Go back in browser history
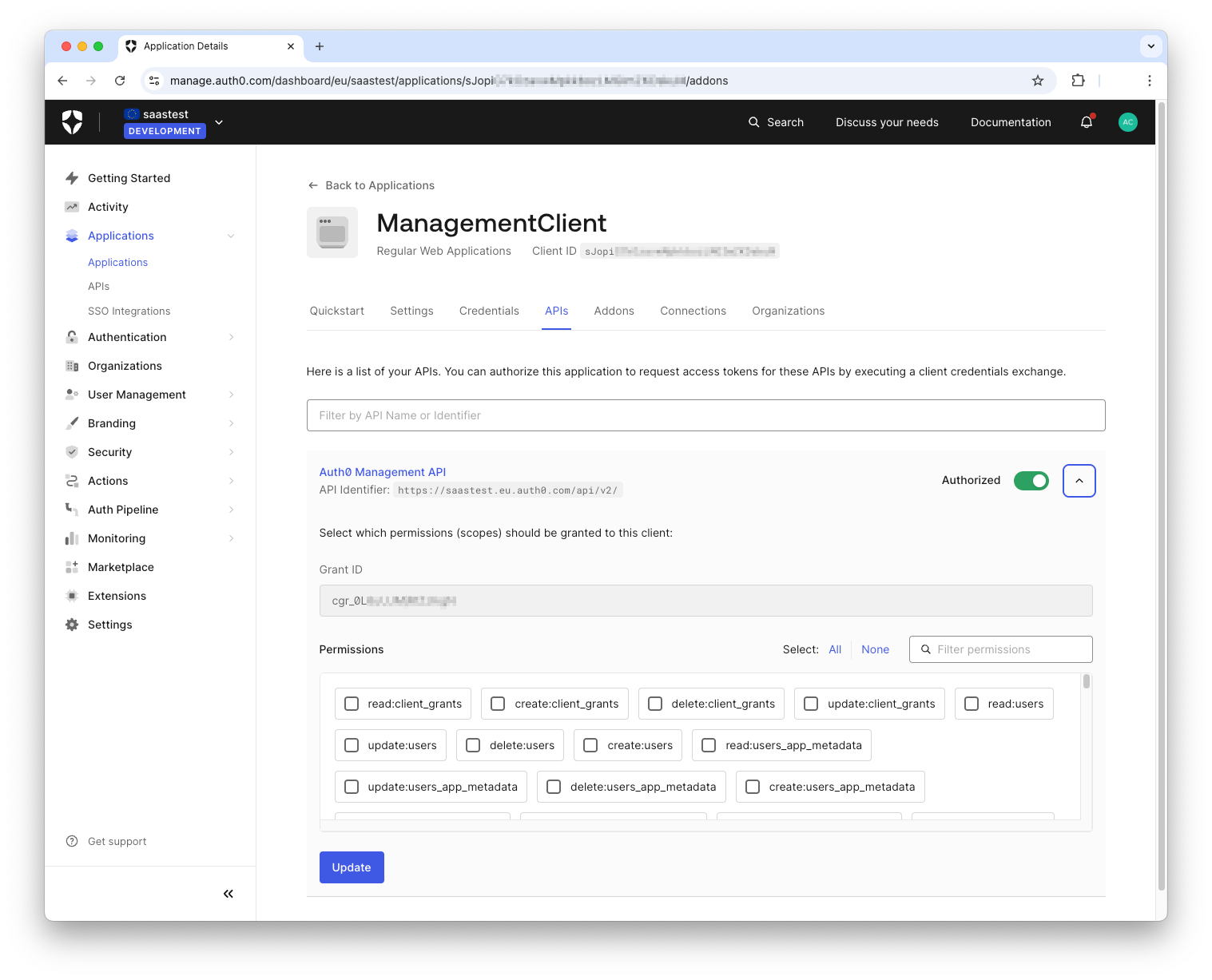Viewport: 1212px width, 980px height. (62, 81)
